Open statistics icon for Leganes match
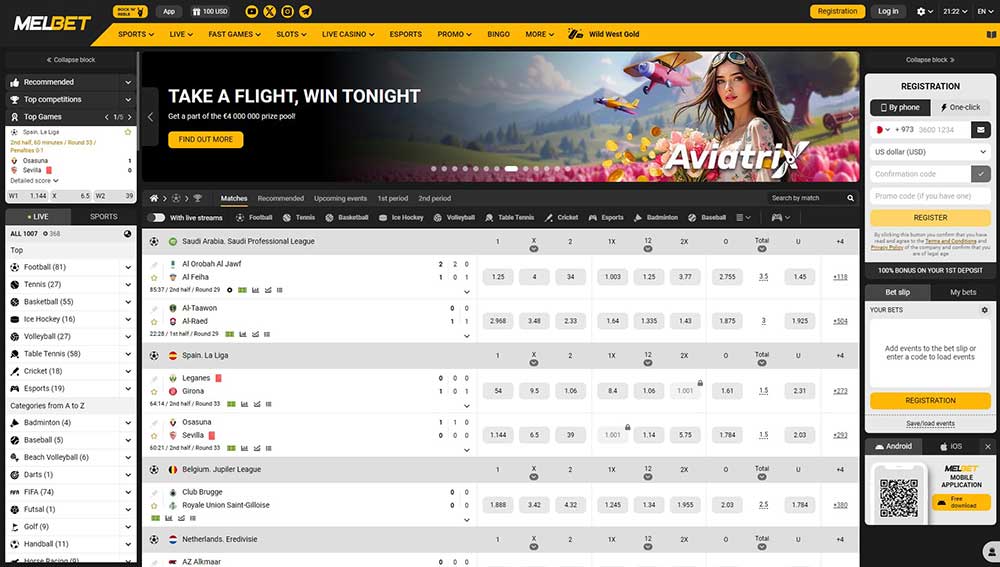Viewport: 1000px width, 567px height. [244, 404]
